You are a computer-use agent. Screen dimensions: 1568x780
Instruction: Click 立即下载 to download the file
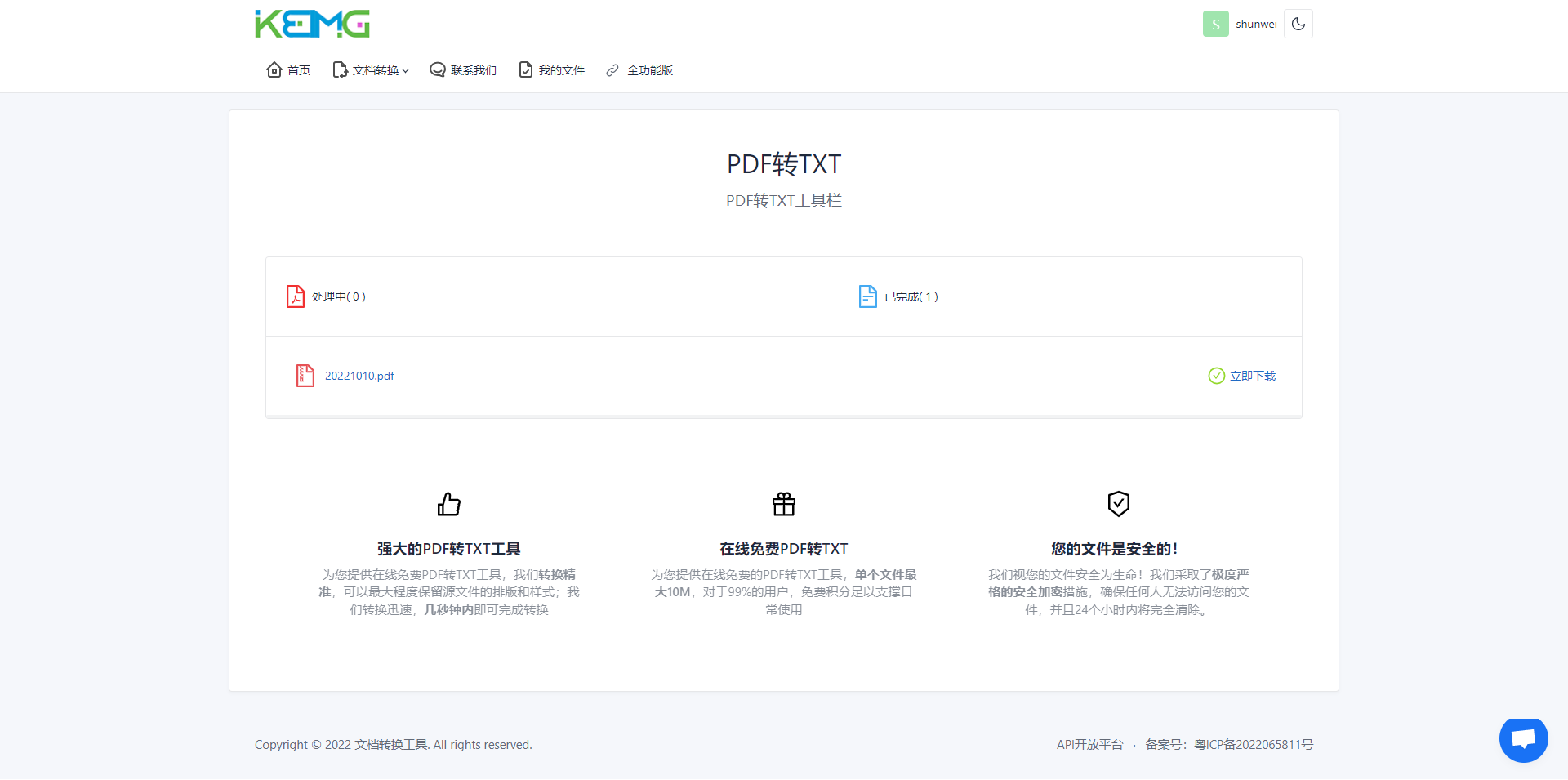point(1252,376)
